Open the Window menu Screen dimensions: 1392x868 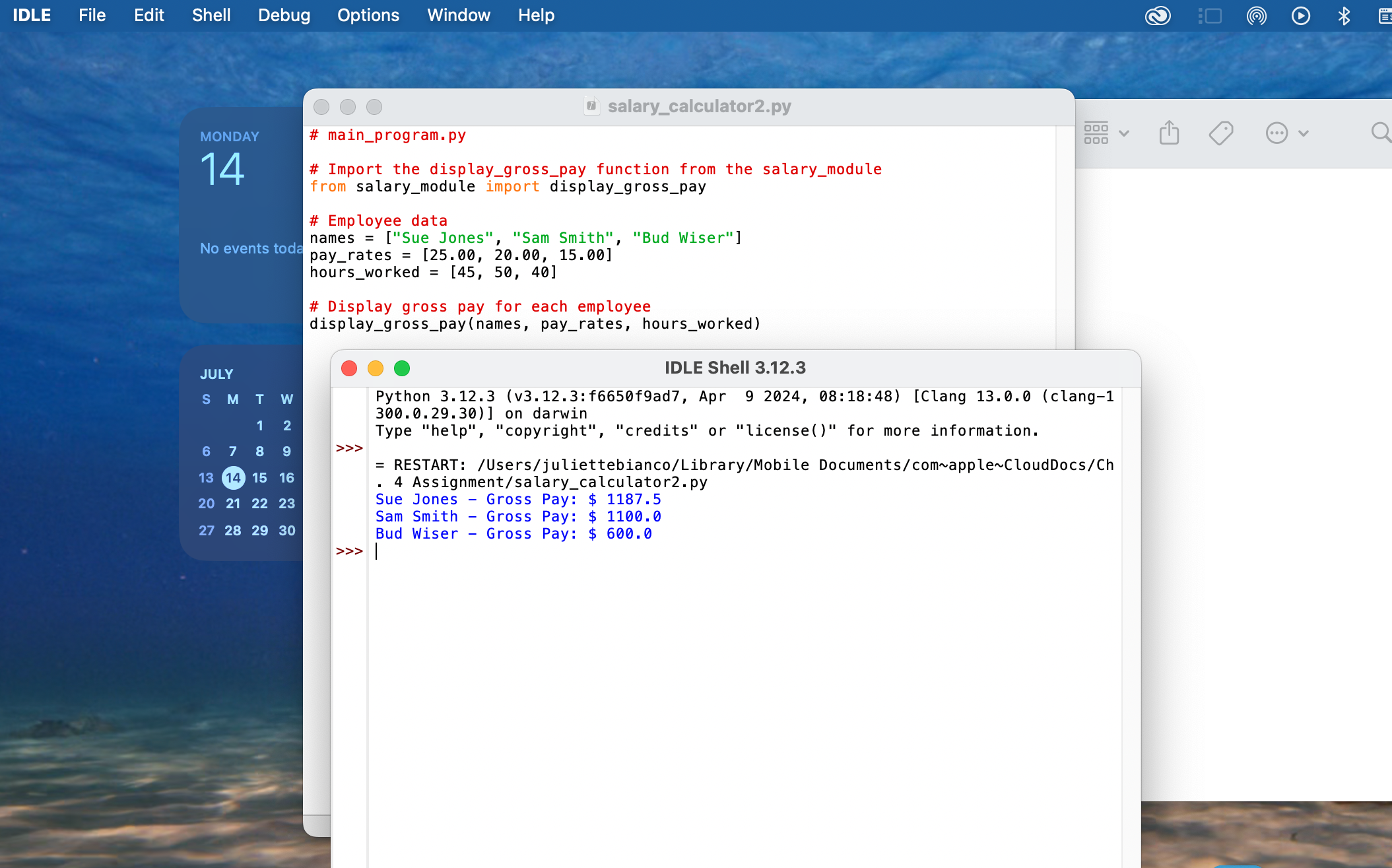pos(459,15)
